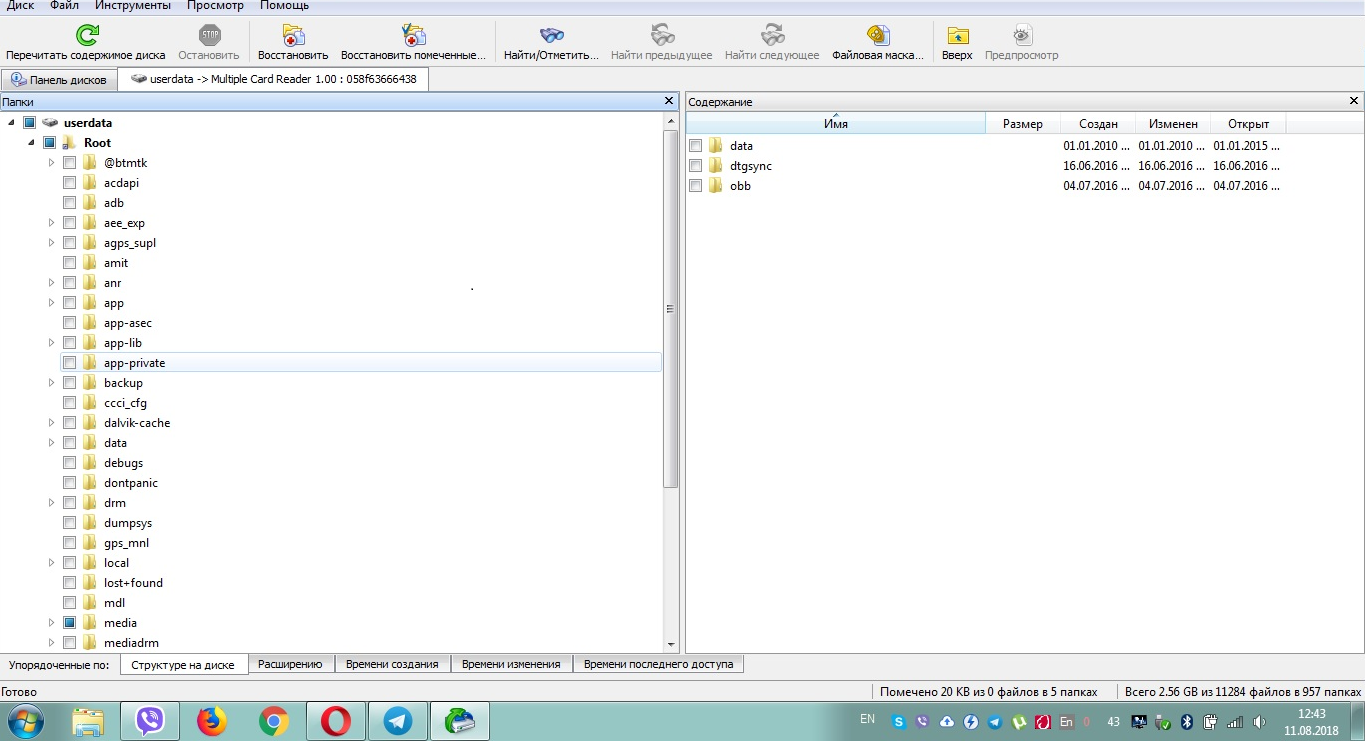The image size is (1365, 741).
Task: Open Firefox from the taskbar
Action: (x=212, y=721)
